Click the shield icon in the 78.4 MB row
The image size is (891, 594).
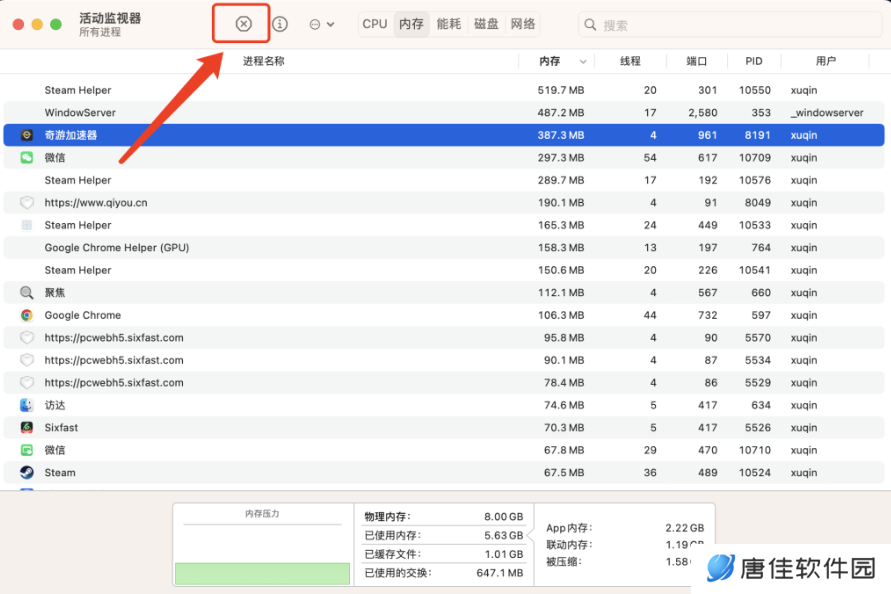coord(27,383)
